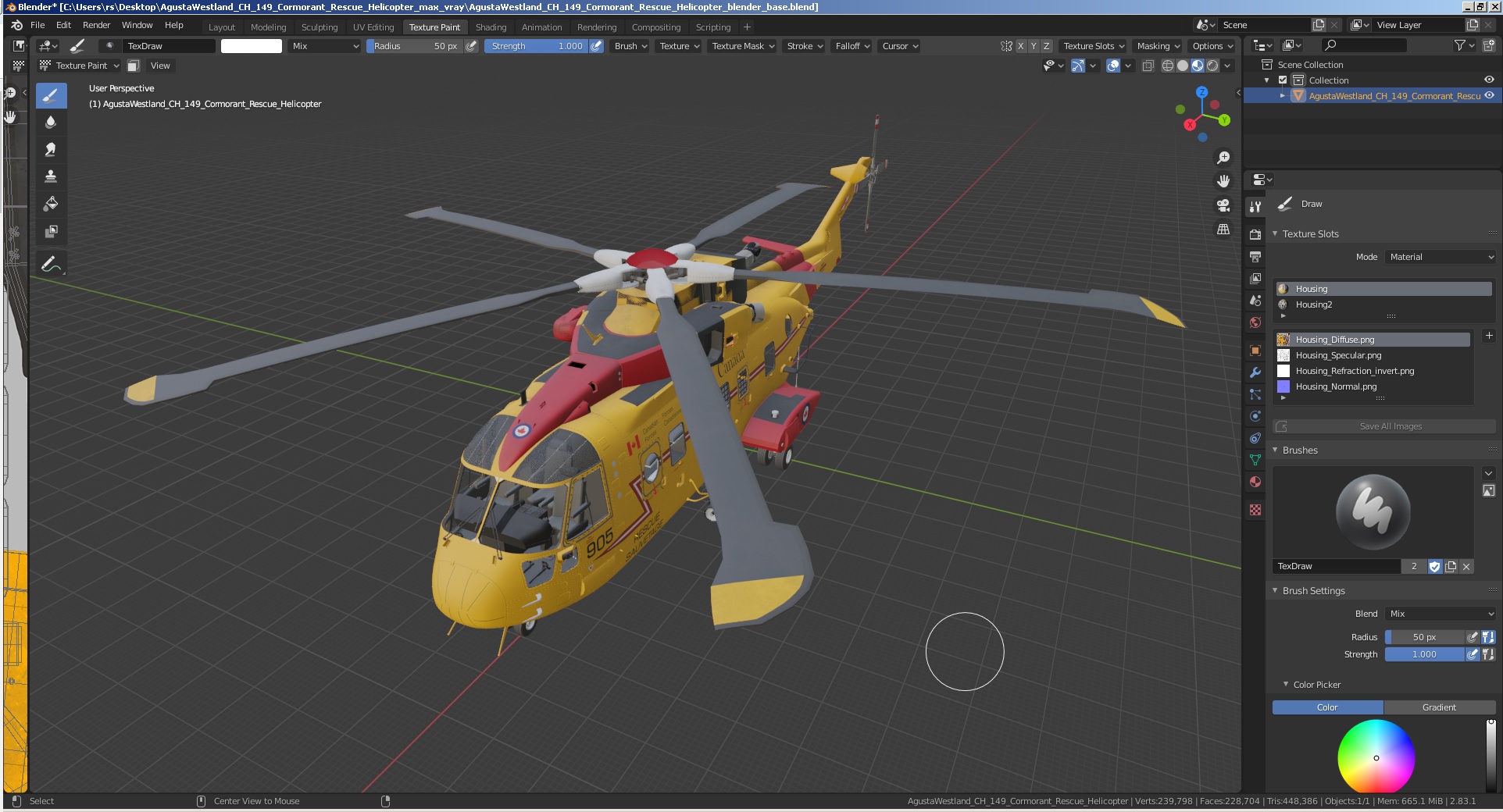
Task: Toggle Y axis symmetry
Action: coord(1034,46)
